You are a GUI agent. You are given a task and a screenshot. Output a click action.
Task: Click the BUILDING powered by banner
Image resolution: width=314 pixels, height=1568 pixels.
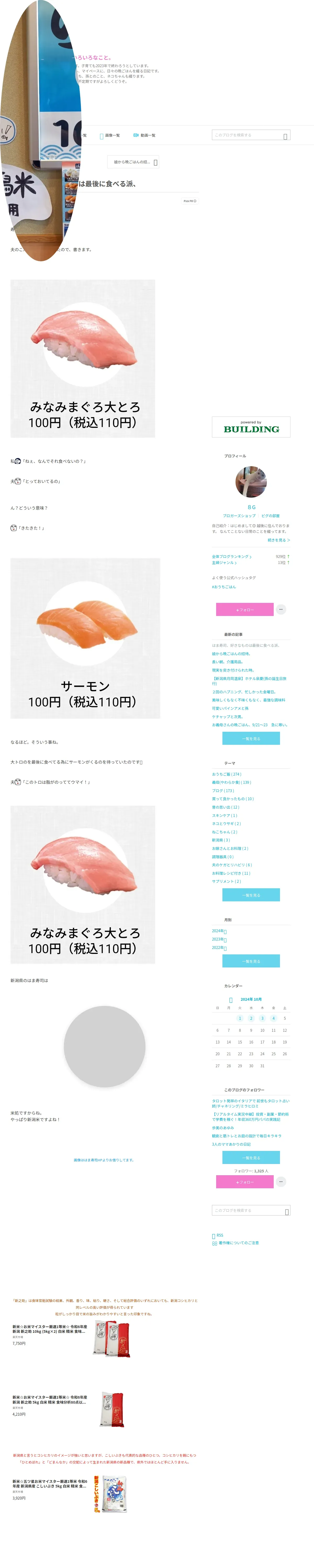point(251,427)
